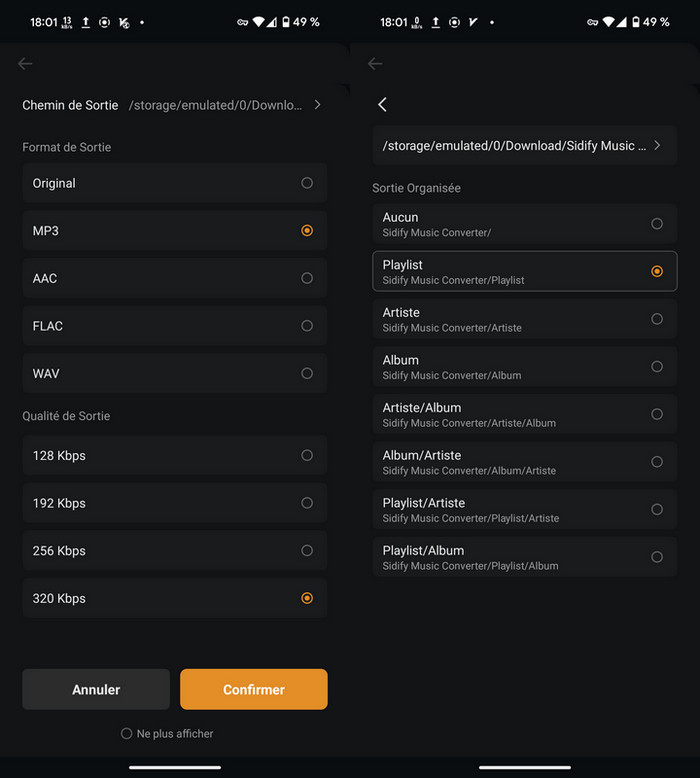Image resolution: width=700 pixels, height=778 pixels.
Task: Tap the white back chevron above storage path
Action: click(382, 105)
